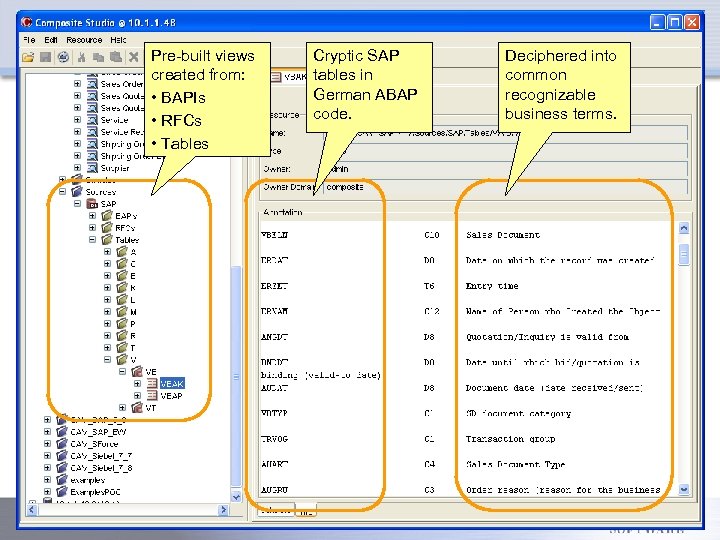Click the Owner Domain field showing composite
The image size is (720, 540).
(505, 187)
